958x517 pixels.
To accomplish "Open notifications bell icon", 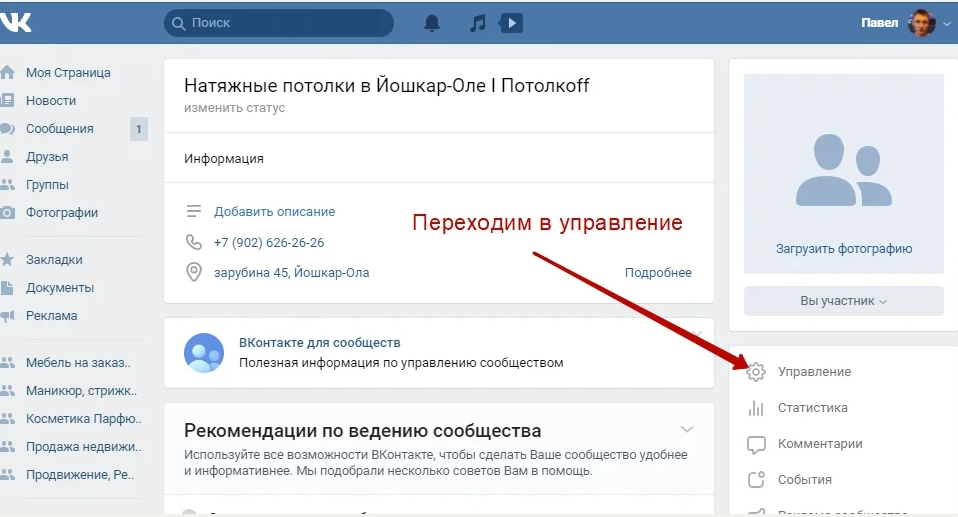I will (x=432, y=23).
